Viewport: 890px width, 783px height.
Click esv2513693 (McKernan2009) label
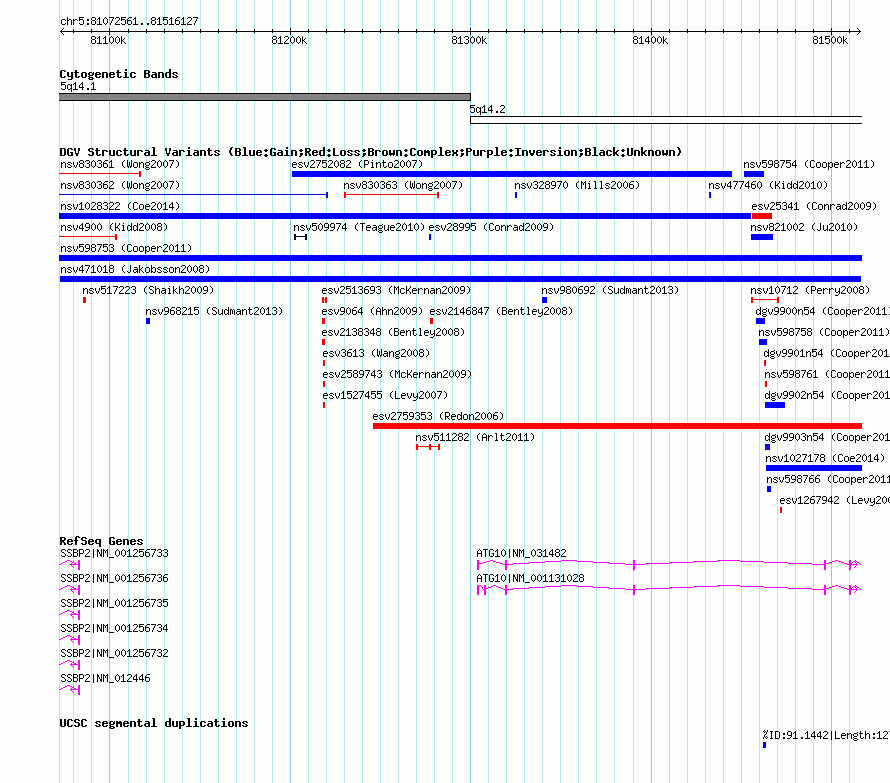click(x=396, y=290)
